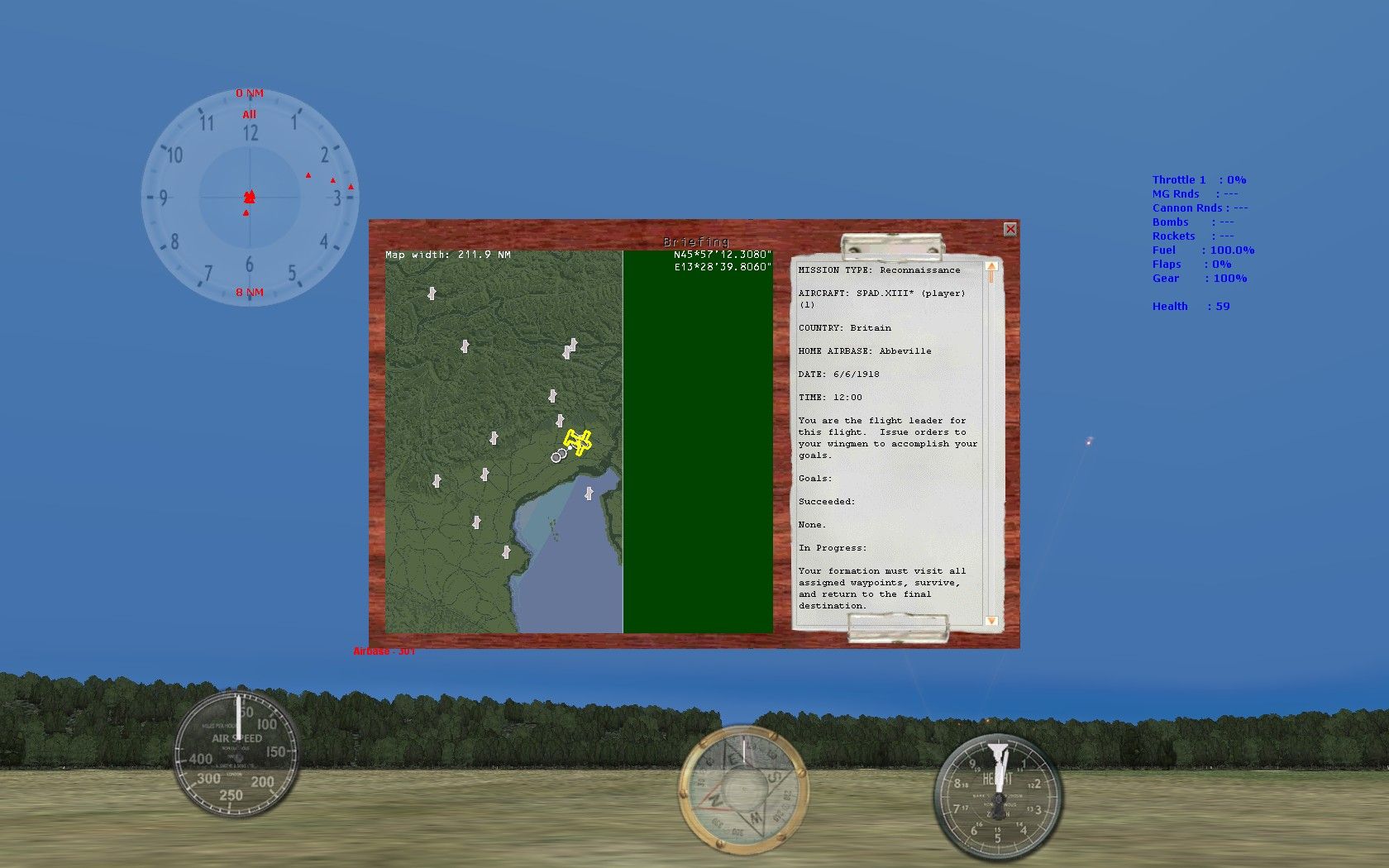
Task: Select the yellow player aircraft on map
Action: [x=577, y=442]
